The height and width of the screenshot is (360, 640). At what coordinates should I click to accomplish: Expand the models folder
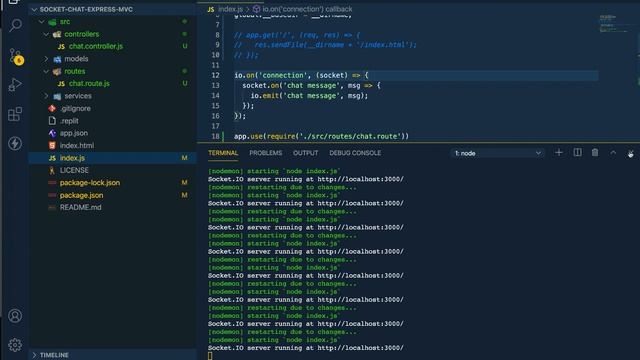(46, 59)
